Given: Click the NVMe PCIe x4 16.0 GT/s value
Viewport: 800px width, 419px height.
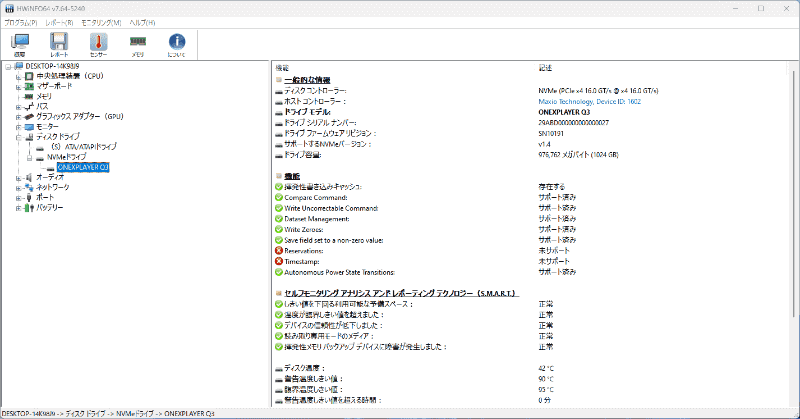Looking at the screenshot, I should pyautogui.click(x=598, y=91).
